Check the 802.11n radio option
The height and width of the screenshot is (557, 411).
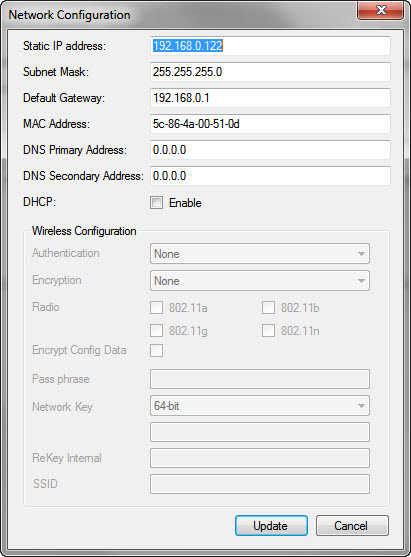click(x=268, y=330)
